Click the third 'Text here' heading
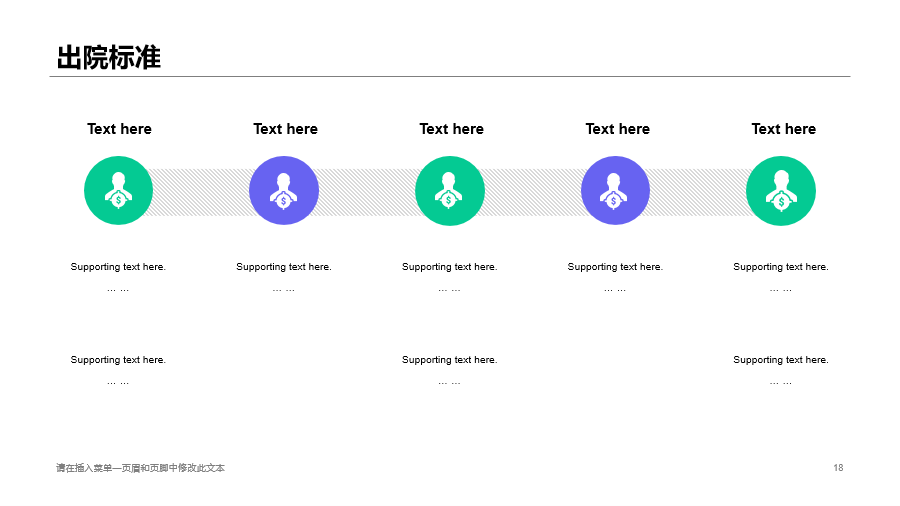 [452, 129]
